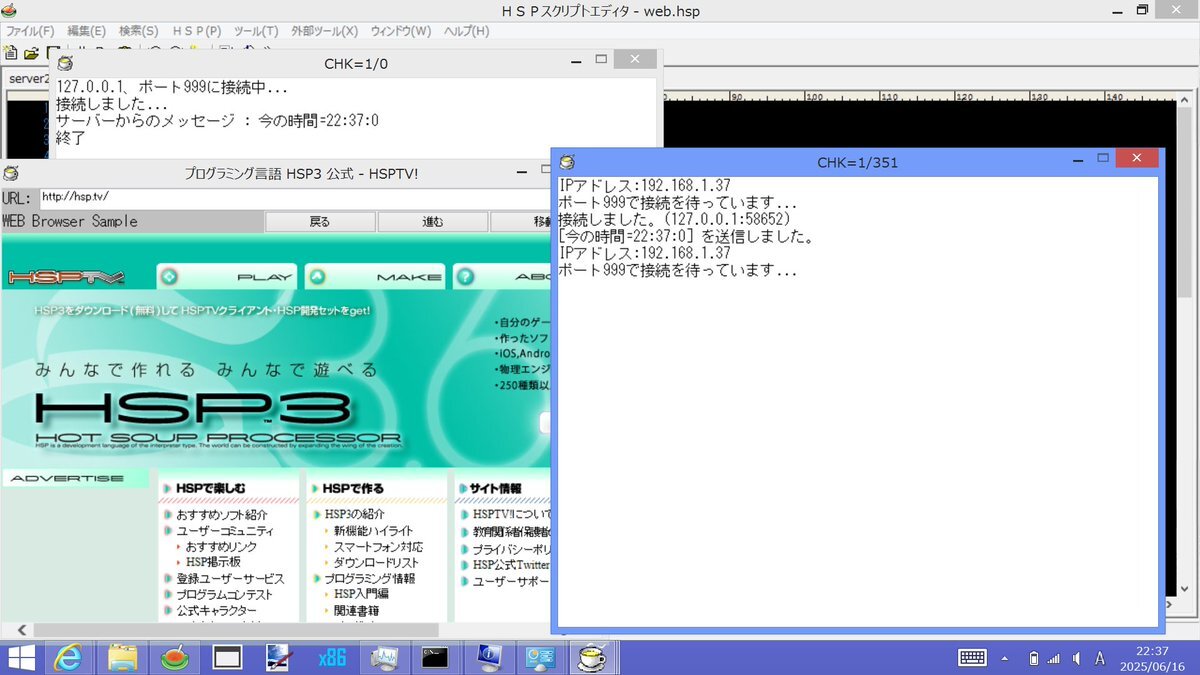1200x675 pixels.
Task: Open the HSP3の紹介 link
Action: coord(354,514)
